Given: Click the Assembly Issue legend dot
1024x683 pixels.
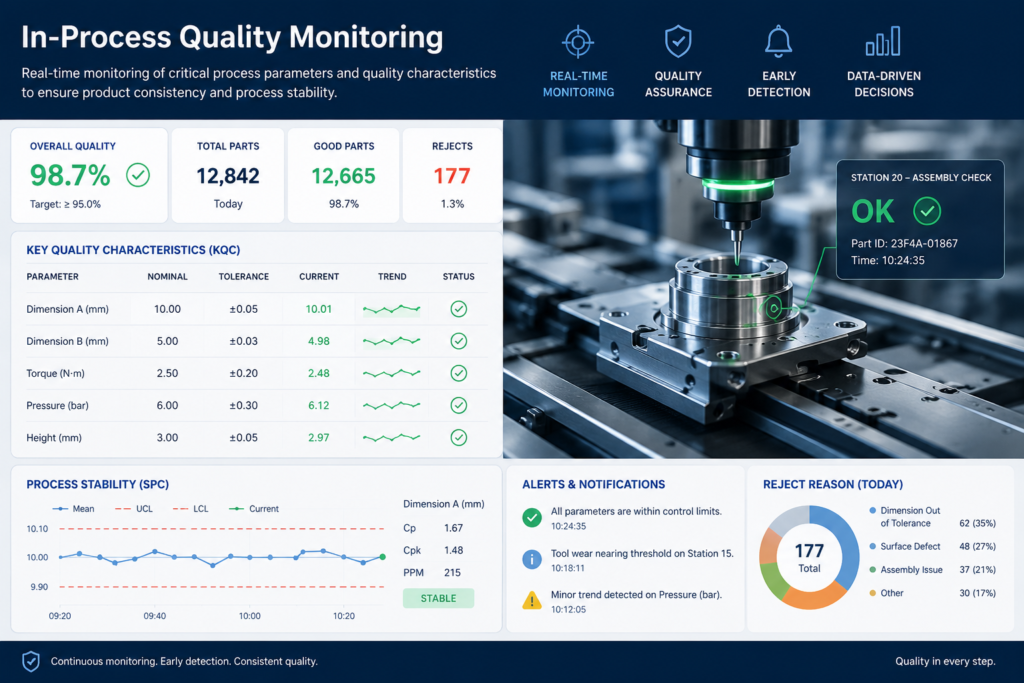Looking at the screenshot, I should [872, 569].
